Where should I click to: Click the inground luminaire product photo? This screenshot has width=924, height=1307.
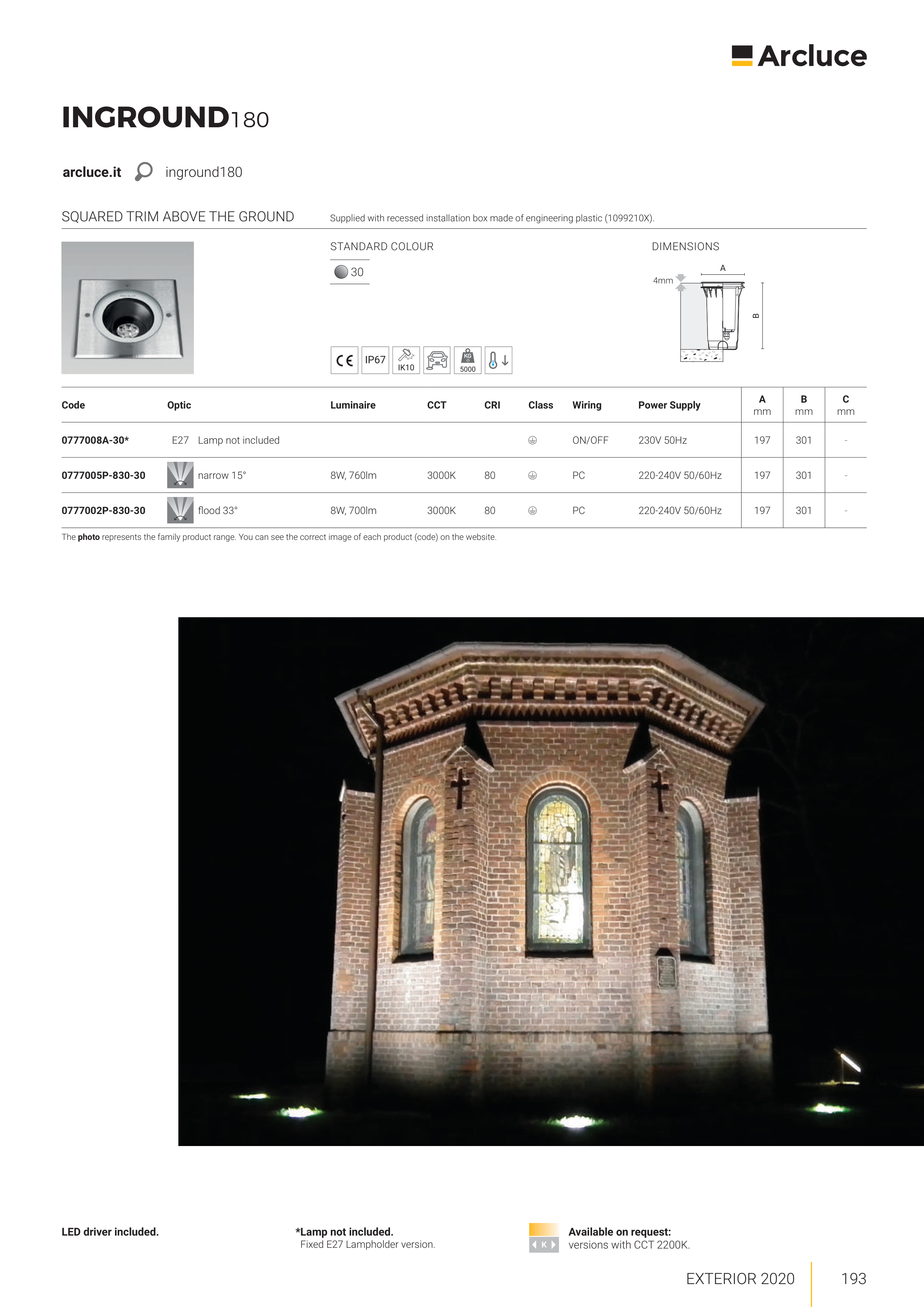(x=128, y=308)
